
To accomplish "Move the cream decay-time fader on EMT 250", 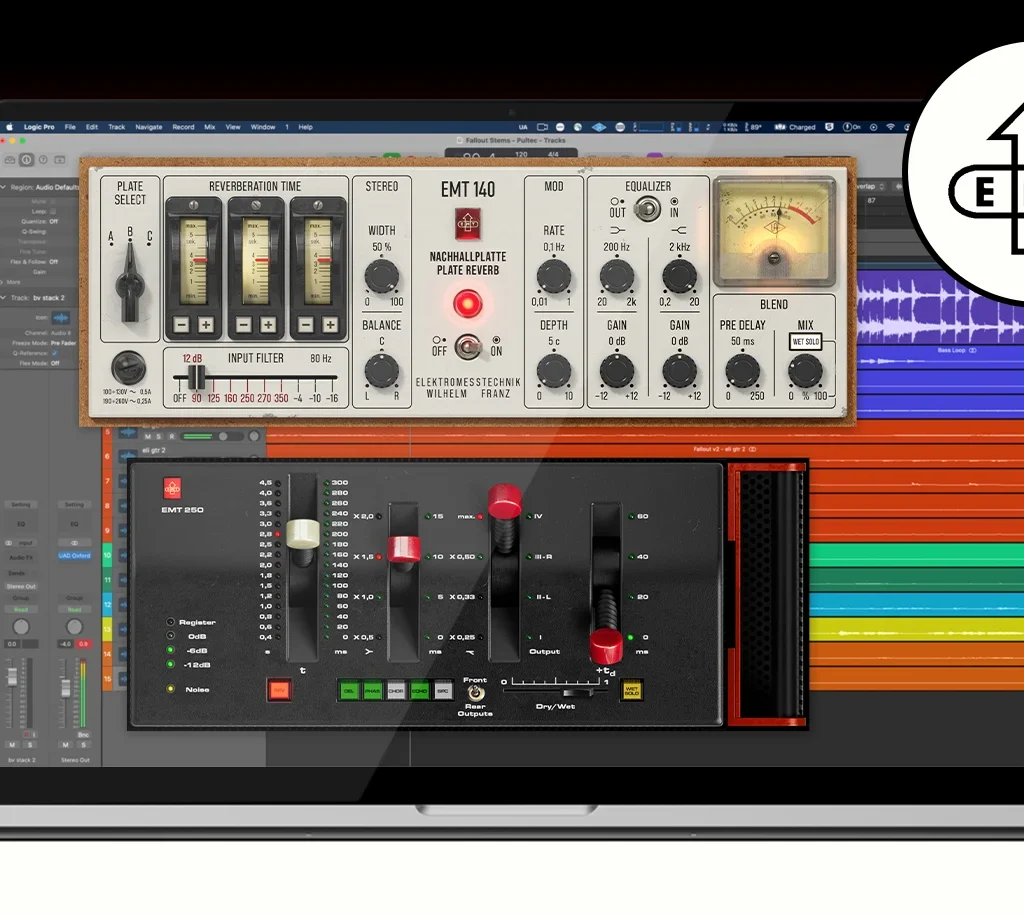I will coord(302,534).
